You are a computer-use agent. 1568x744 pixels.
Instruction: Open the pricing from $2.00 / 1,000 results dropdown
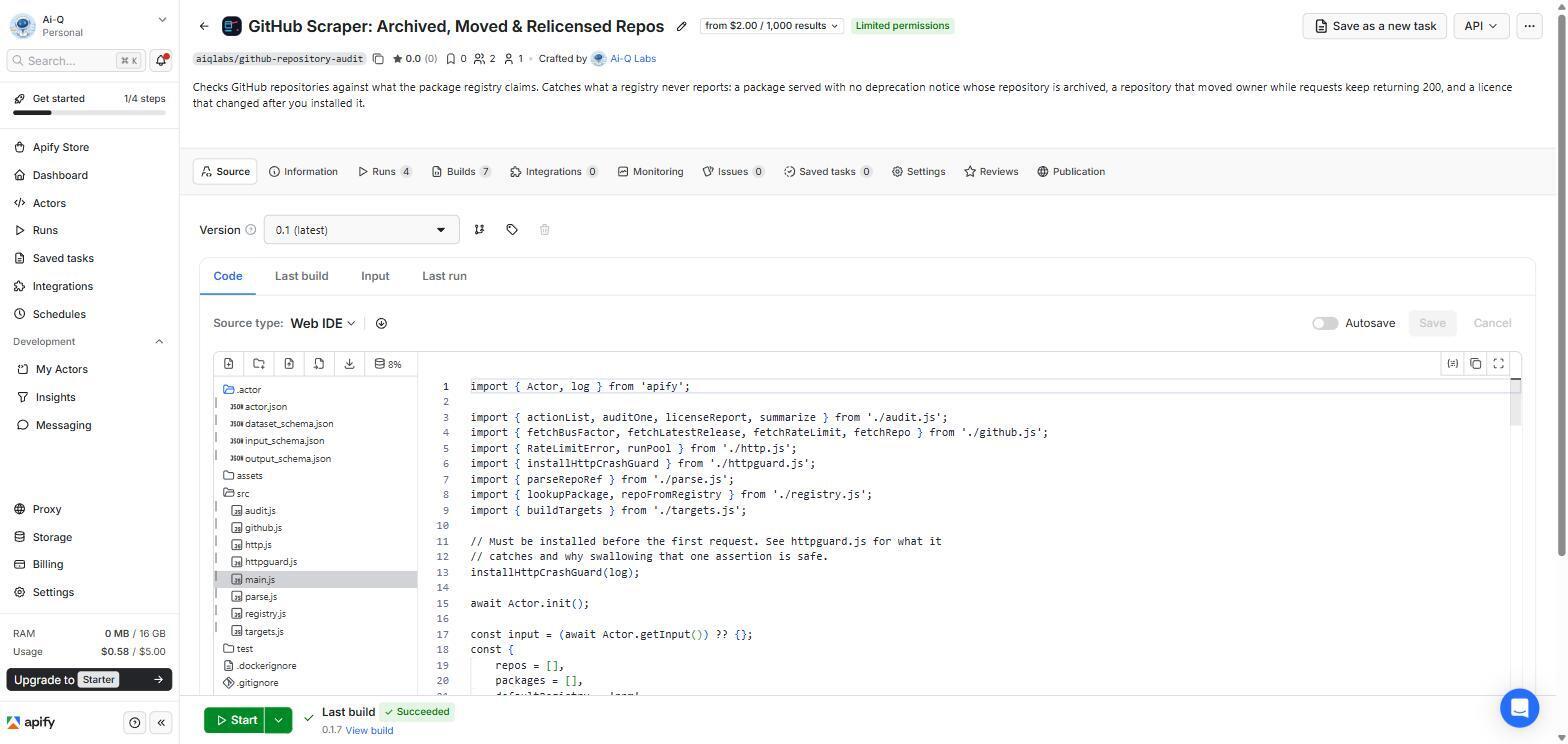click(x=771, y=26)
